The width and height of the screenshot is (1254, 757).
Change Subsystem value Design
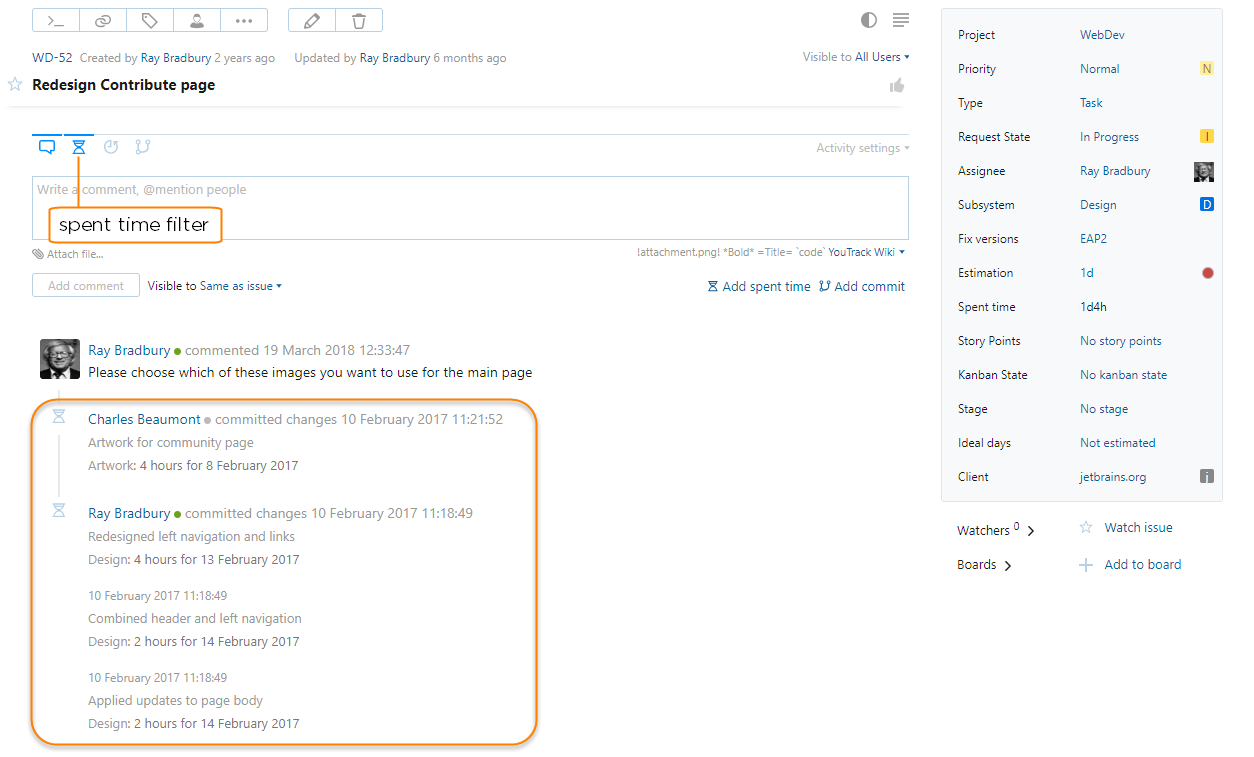tap(1098, 205)
